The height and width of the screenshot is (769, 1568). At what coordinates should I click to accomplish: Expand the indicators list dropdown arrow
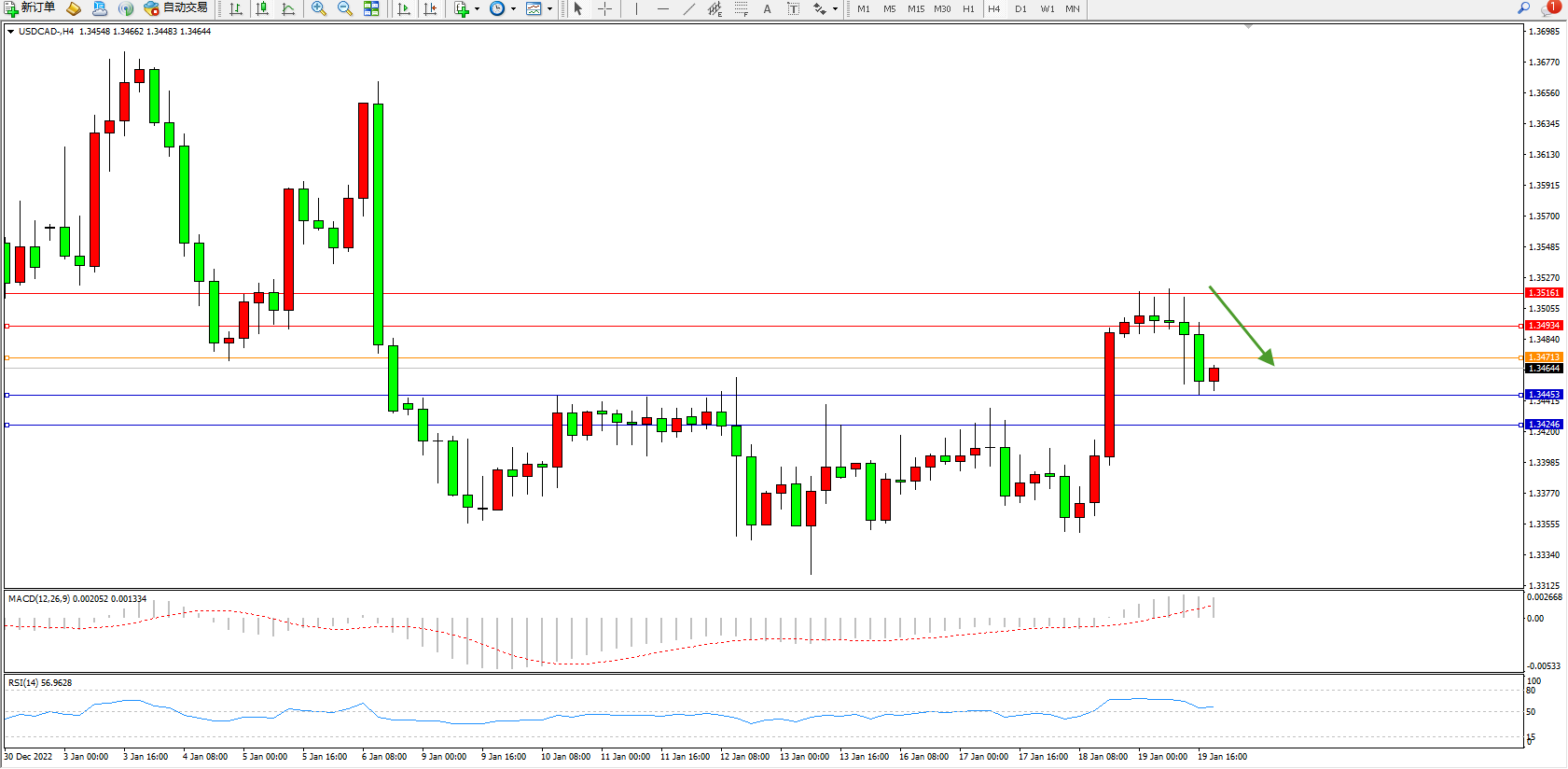point(477,9)
